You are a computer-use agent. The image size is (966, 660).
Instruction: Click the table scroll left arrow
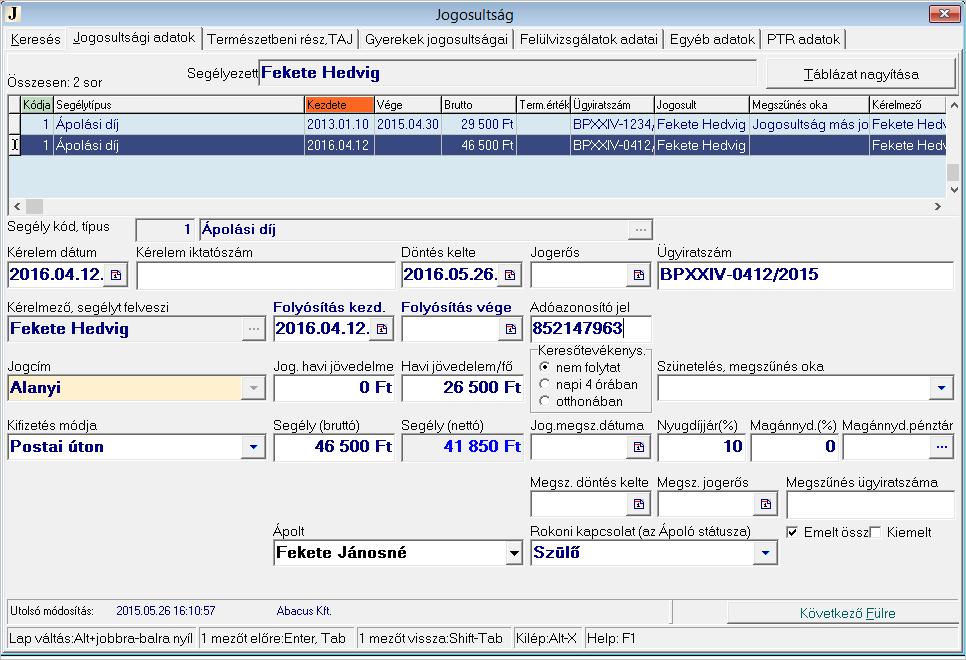[17, 206]
